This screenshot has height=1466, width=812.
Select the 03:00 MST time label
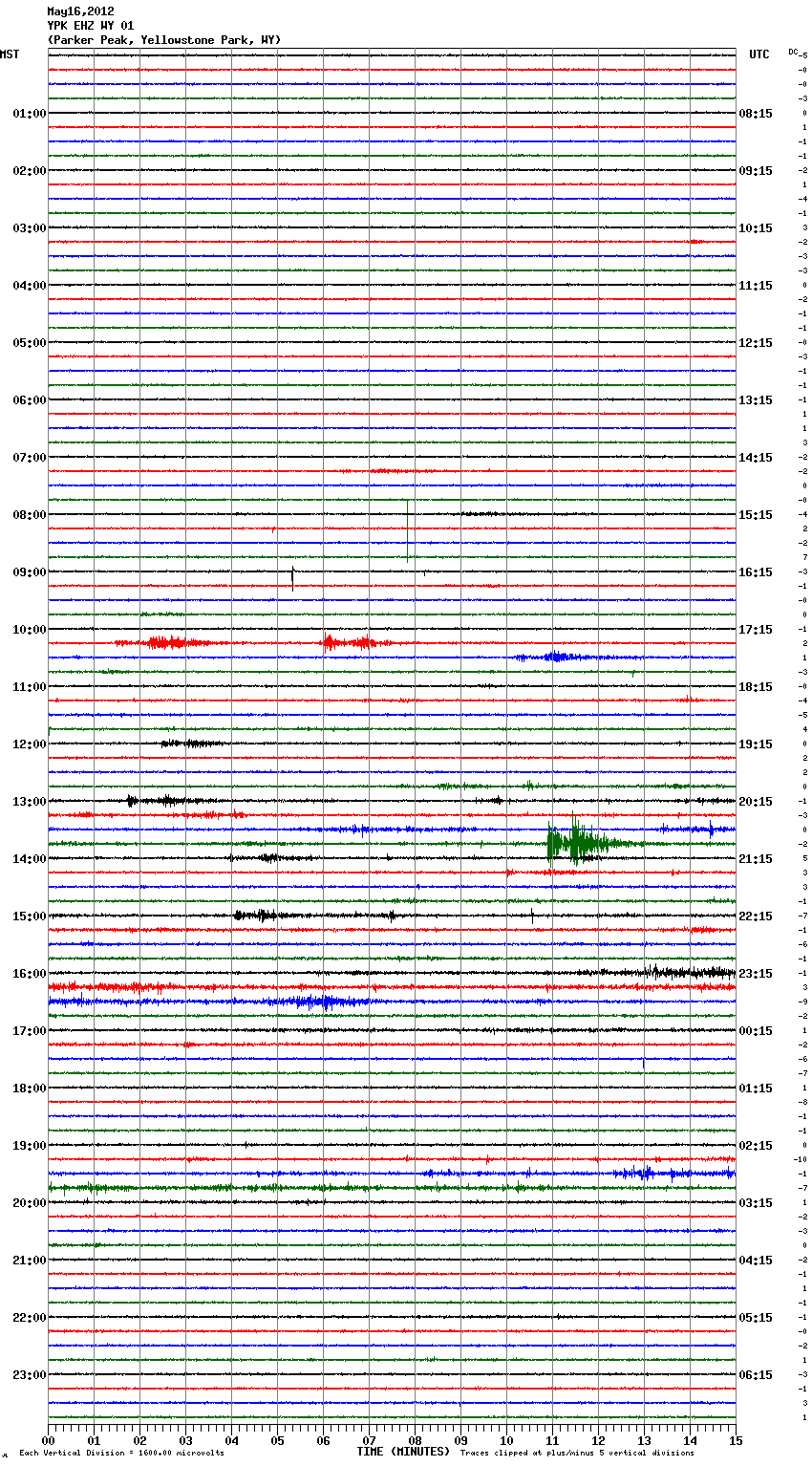[29, 228]
